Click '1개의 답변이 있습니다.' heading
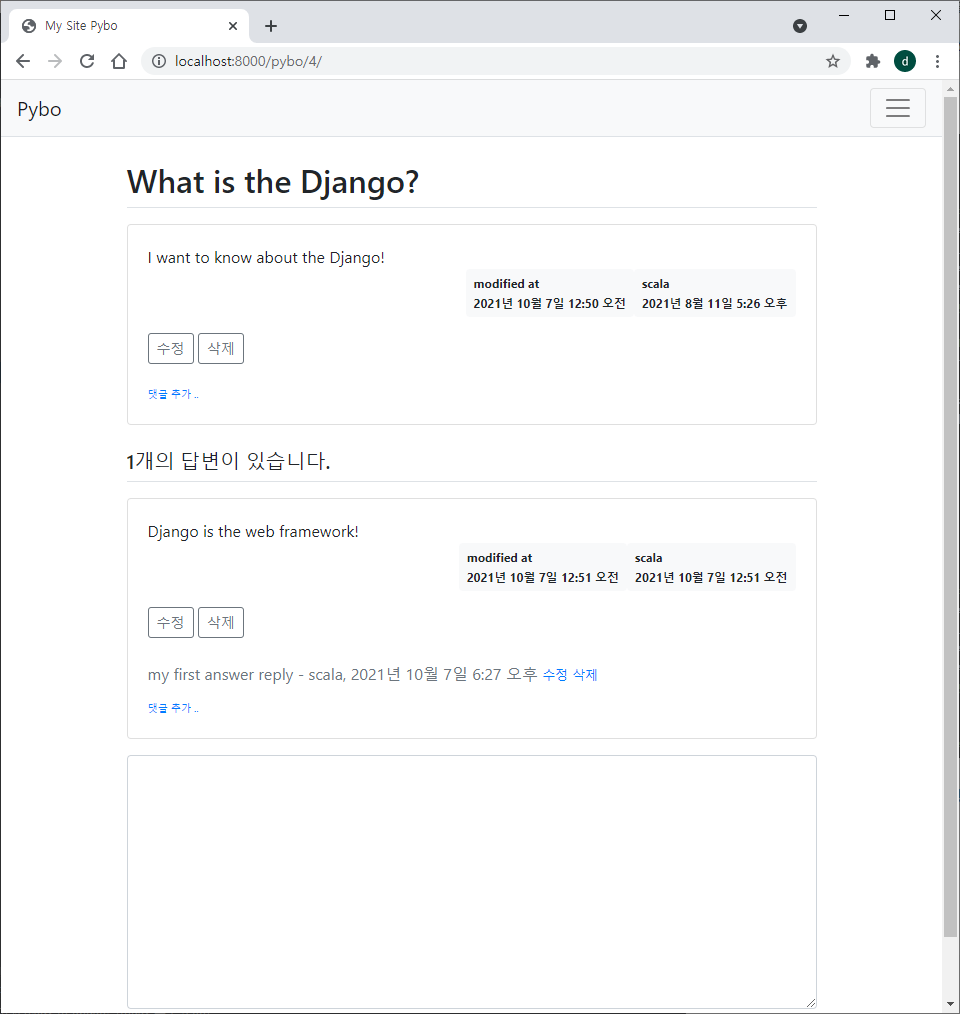 point(228,460)
